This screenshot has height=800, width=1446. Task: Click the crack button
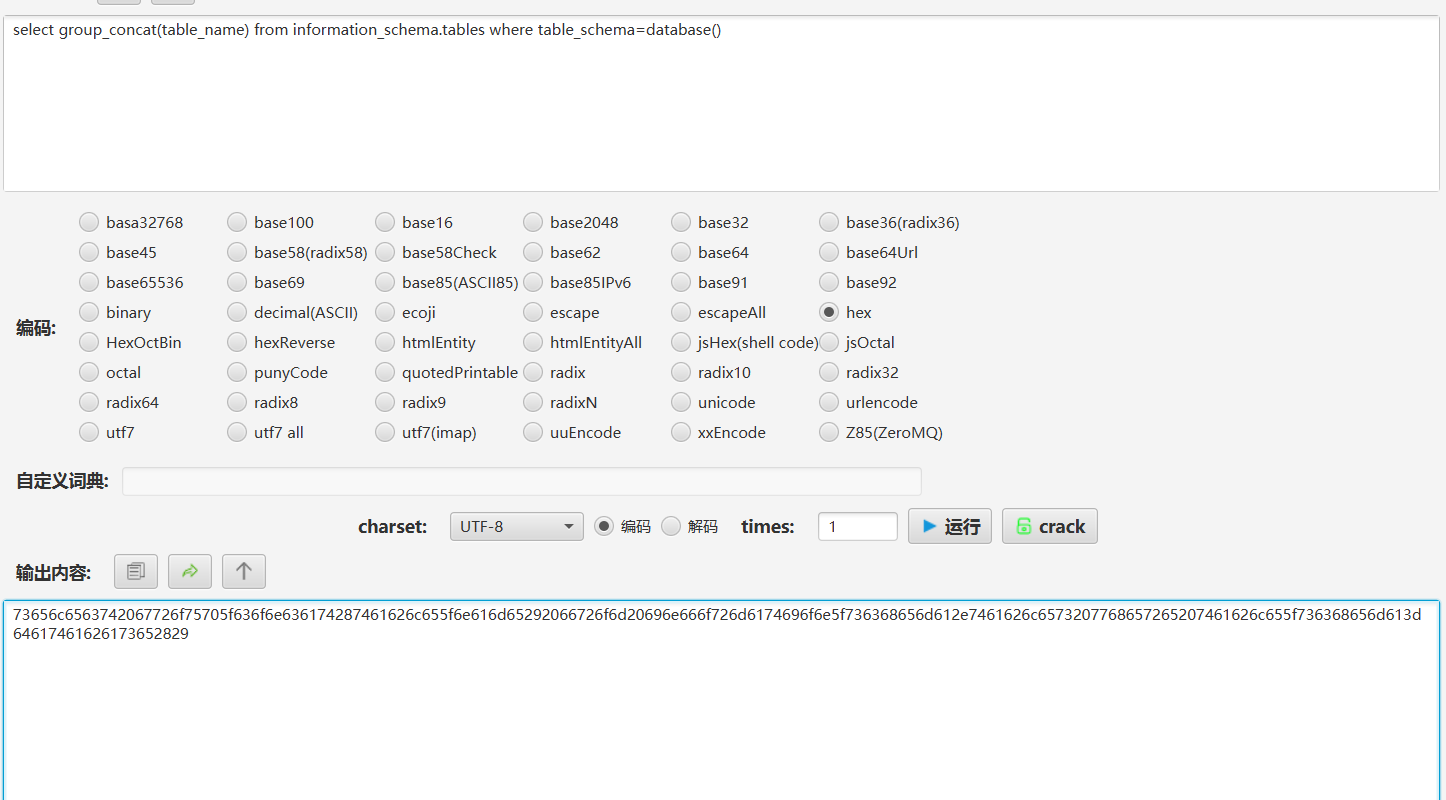[x=1049, y=526]
